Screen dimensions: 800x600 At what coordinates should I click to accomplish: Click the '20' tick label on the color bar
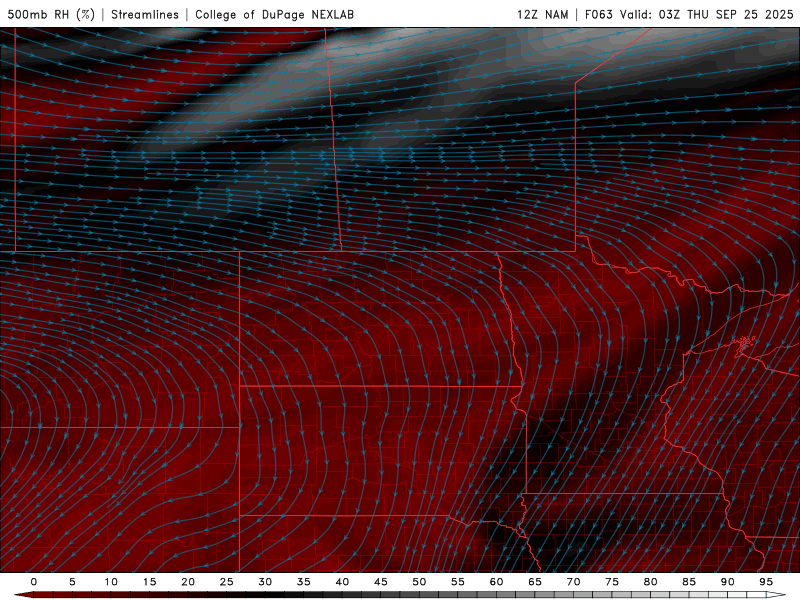(x=188, y=582)
